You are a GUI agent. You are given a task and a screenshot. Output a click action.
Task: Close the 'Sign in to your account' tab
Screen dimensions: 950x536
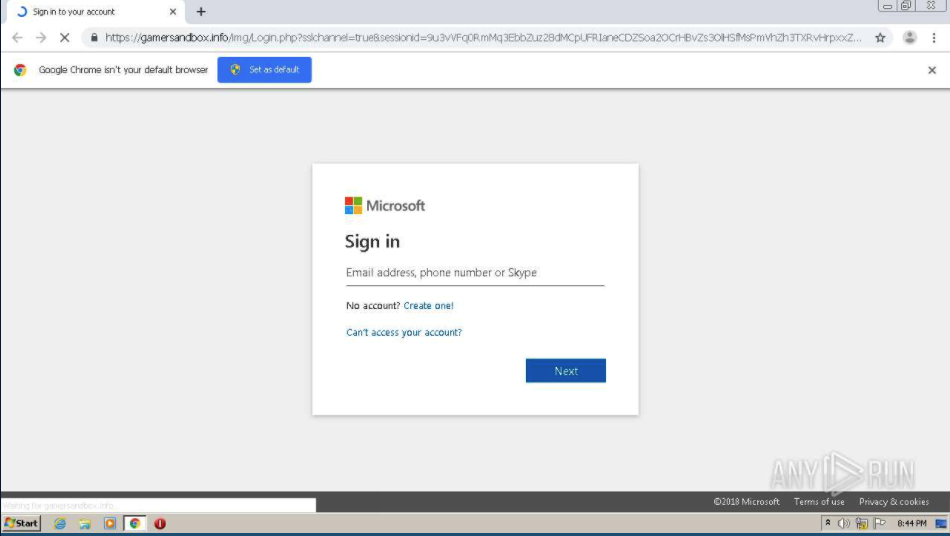(173, 12)
